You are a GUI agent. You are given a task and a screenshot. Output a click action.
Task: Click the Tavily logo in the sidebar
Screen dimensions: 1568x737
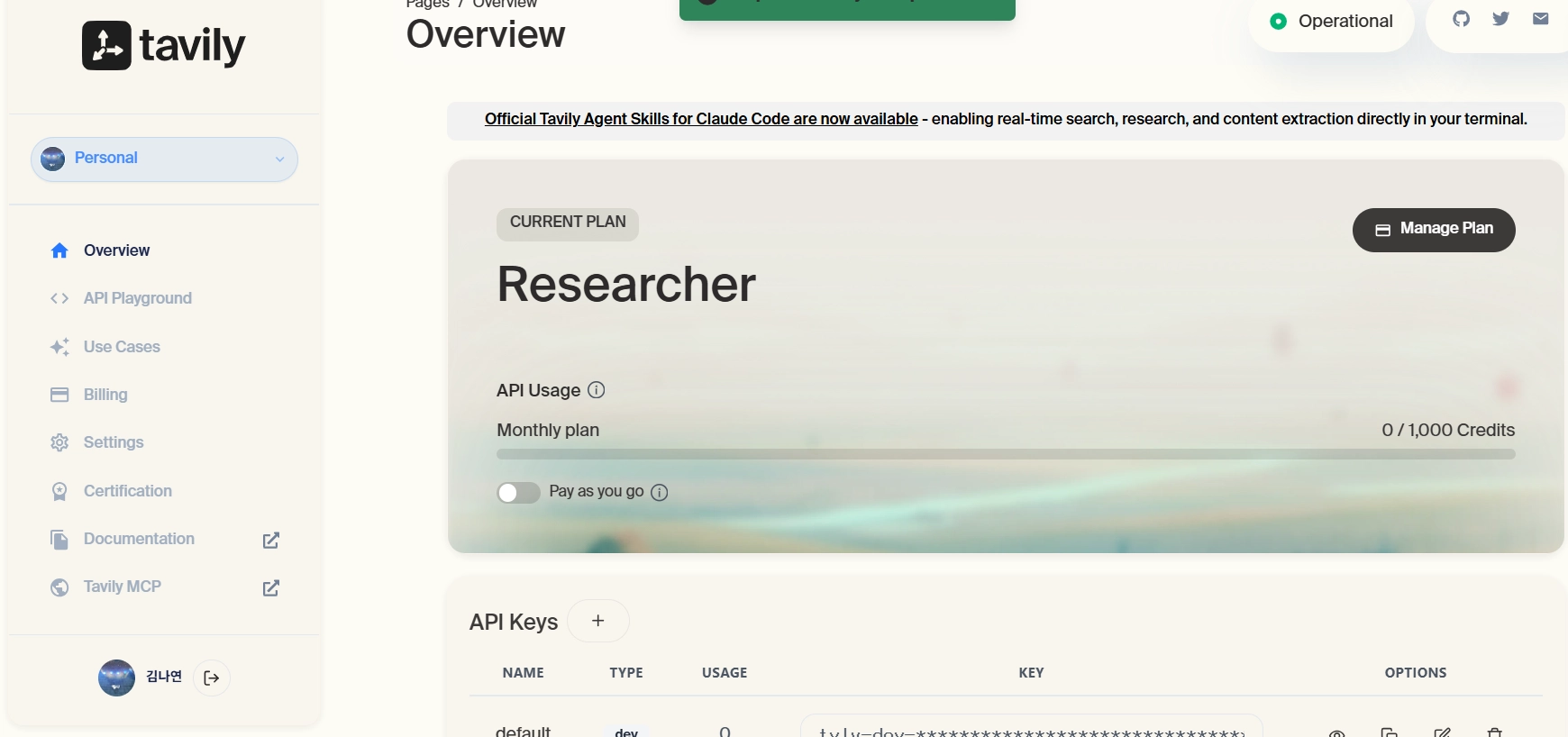(x=163, y=45)
